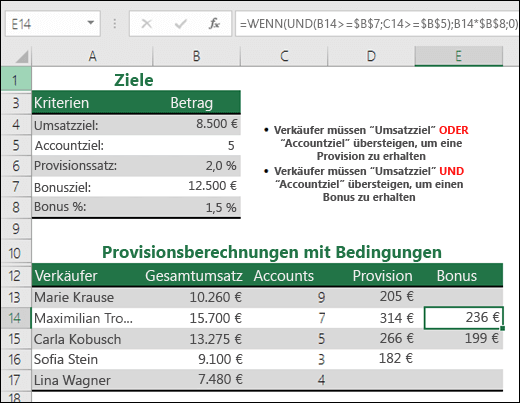Screen dimensions: 520x403
Task: Select row 14 header
Action: coord(16,318)
